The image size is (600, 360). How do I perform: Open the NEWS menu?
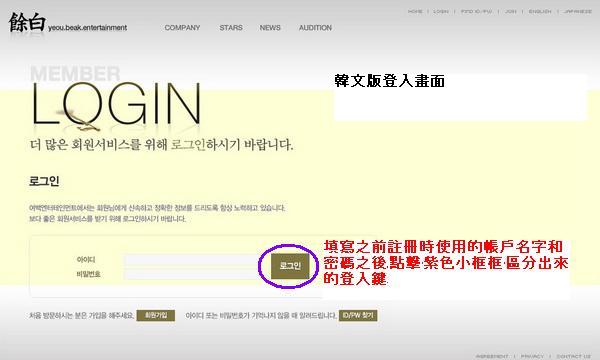click(x=270, y=28)
